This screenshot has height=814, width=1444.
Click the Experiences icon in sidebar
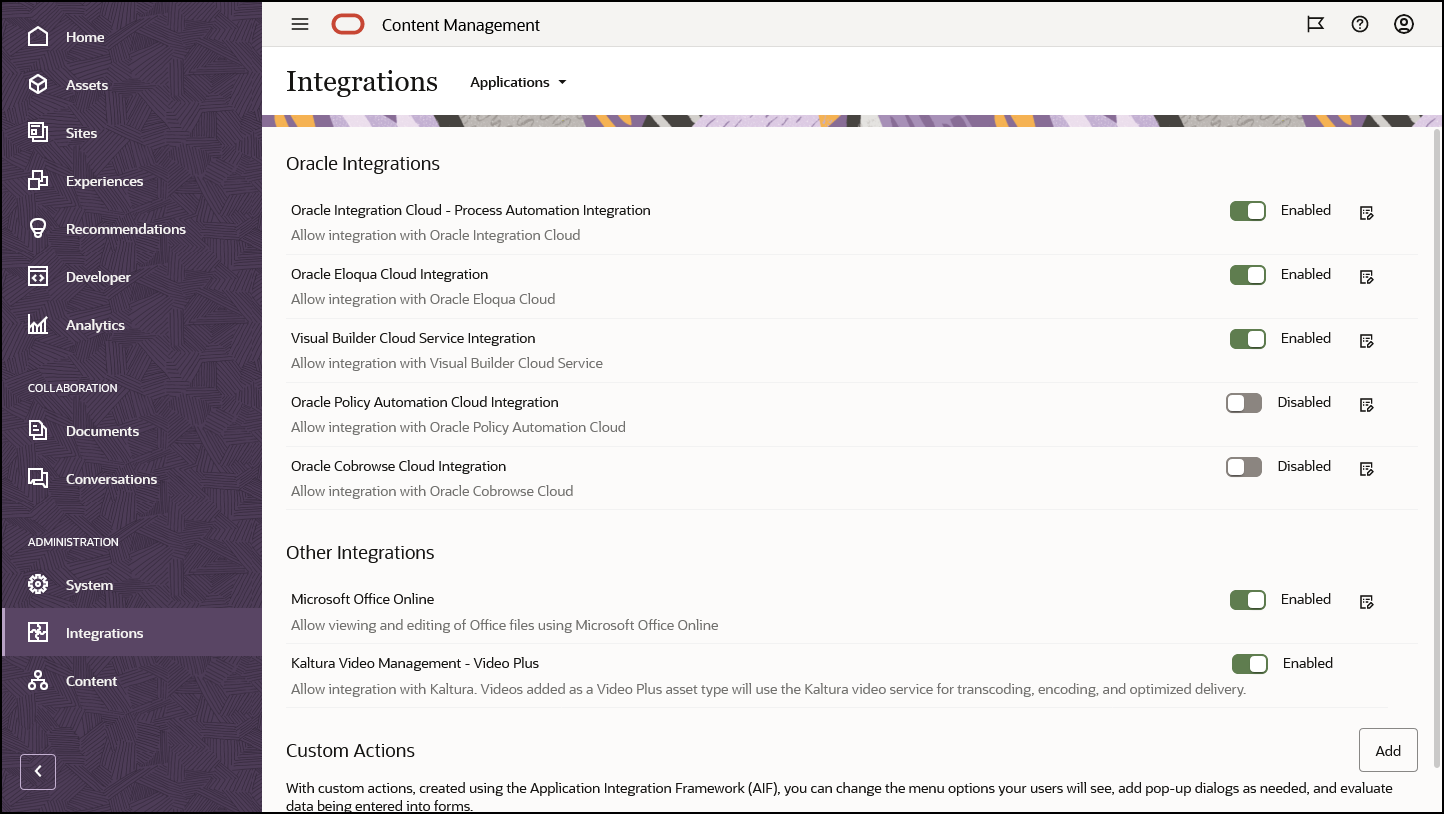(38, 181)
